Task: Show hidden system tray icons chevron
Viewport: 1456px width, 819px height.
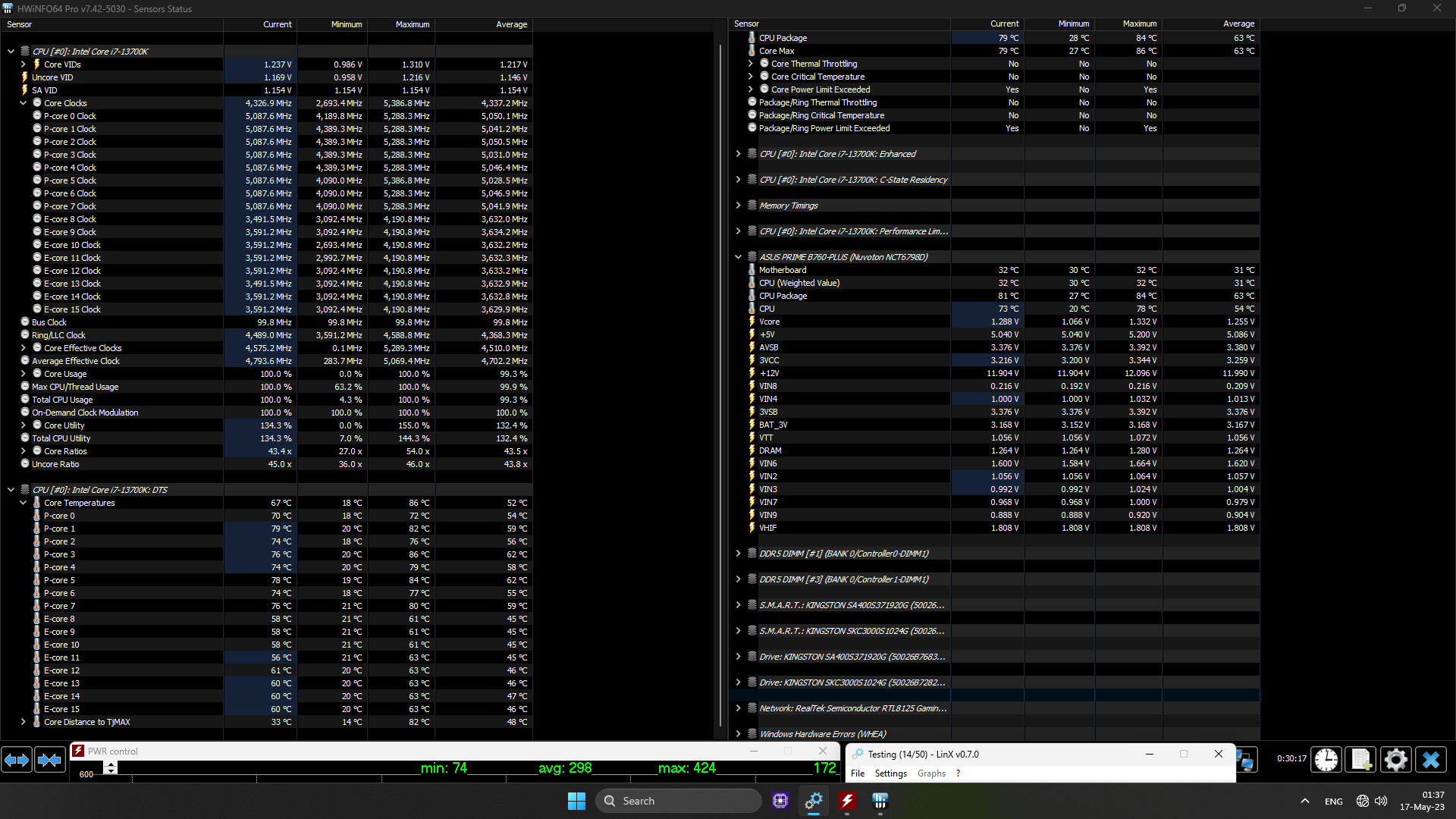Action: tap(1304, 801)
